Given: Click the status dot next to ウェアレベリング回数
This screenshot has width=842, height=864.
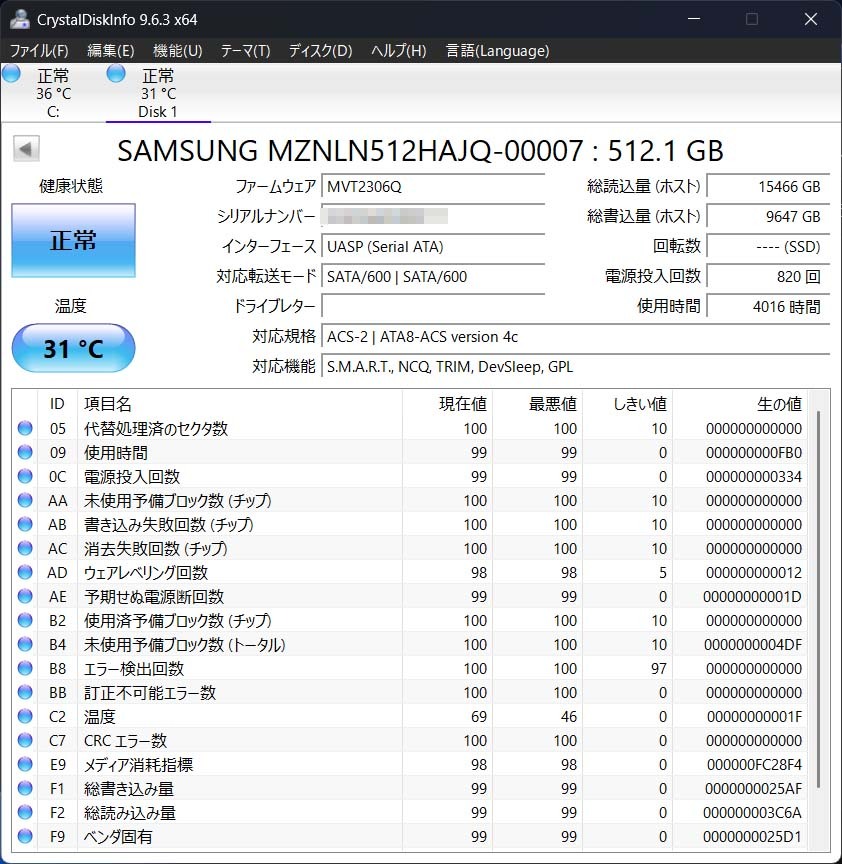Looking at the screenshot, I should [x=25, y=573].
